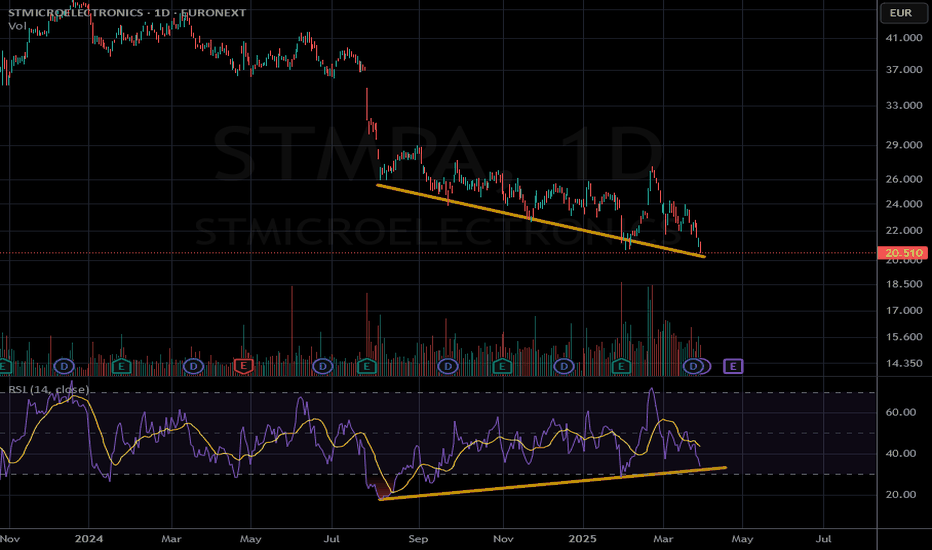The image size is (932, 550).
Task: Click the 18.500 price axis label
Action: click(903, 284)
